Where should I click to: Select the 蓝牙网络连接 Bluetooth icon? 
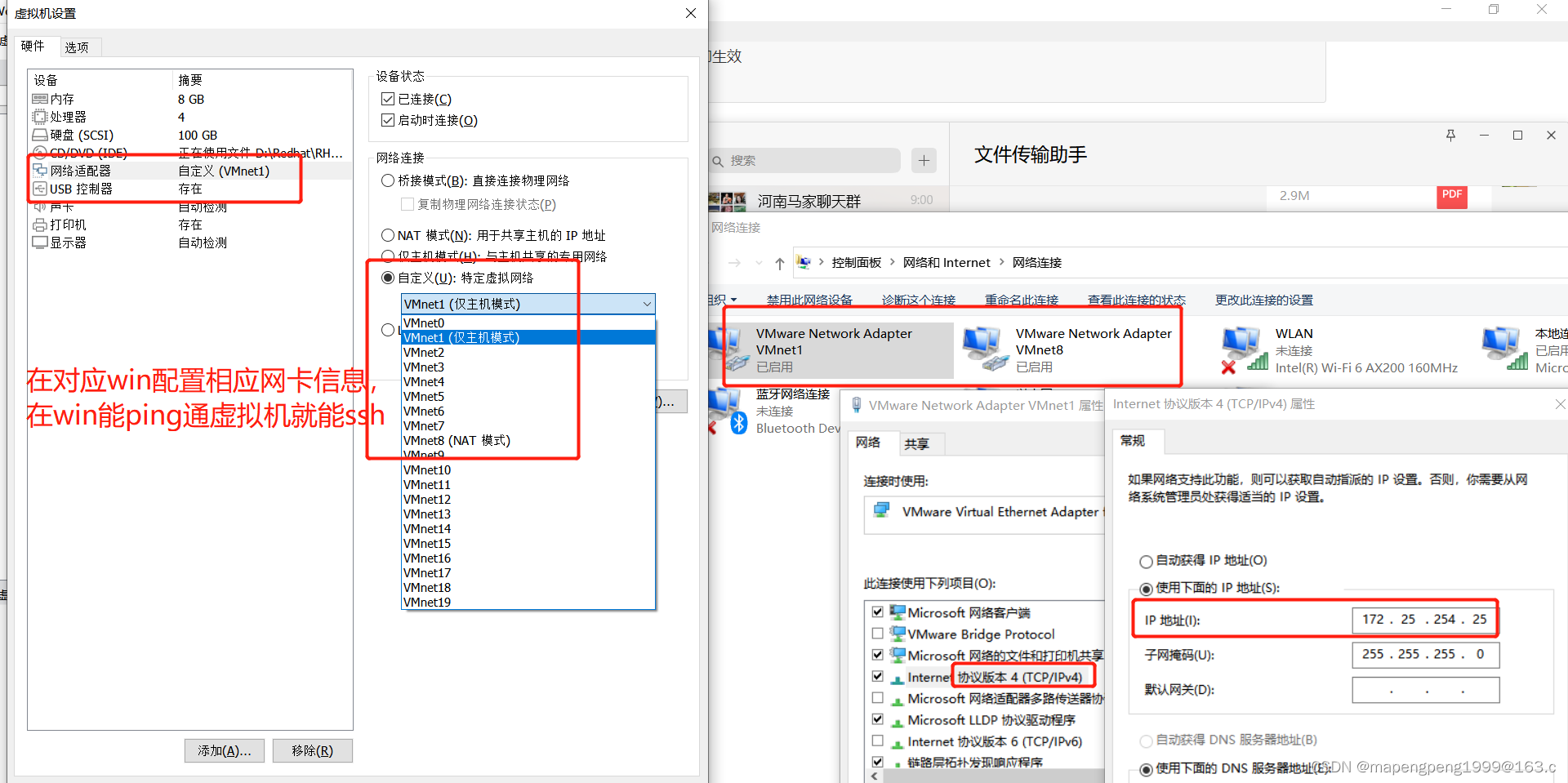tap(727, 412)
